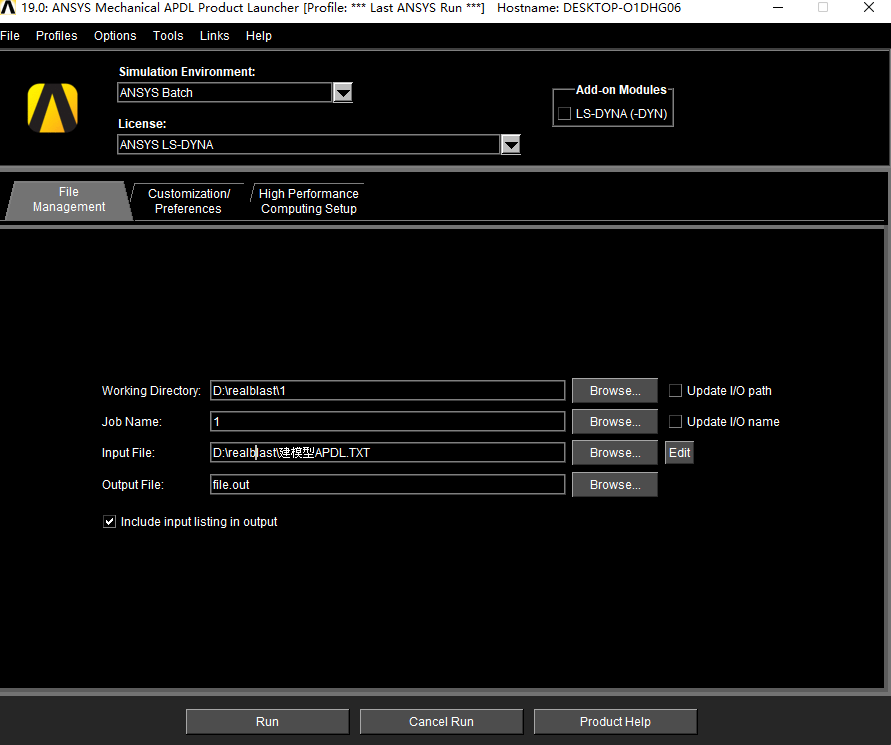Click the Input File path field
Image resolution: width=891 pixels, height=745 pixels.
[388, 452]
